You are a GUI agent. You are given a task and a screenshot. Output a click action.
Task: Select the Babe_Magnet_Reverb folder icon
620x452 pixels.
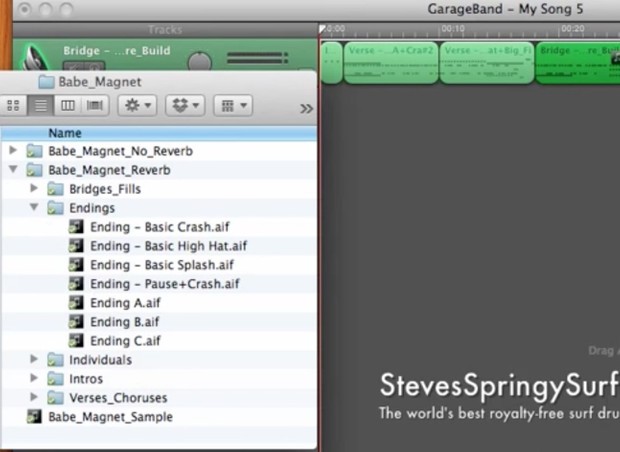[34, 170]
